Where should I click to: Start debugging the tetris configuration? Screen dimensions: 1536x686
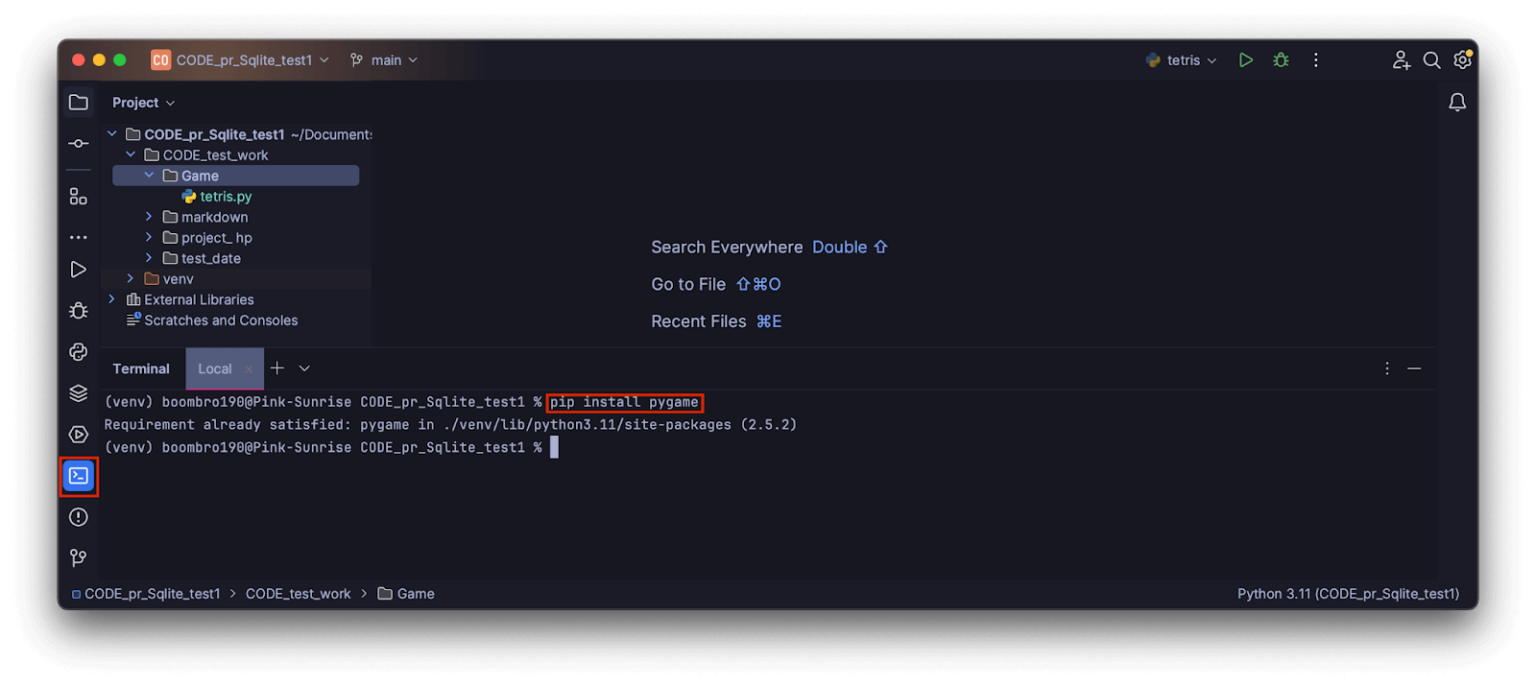click(x=1281, y=59)
